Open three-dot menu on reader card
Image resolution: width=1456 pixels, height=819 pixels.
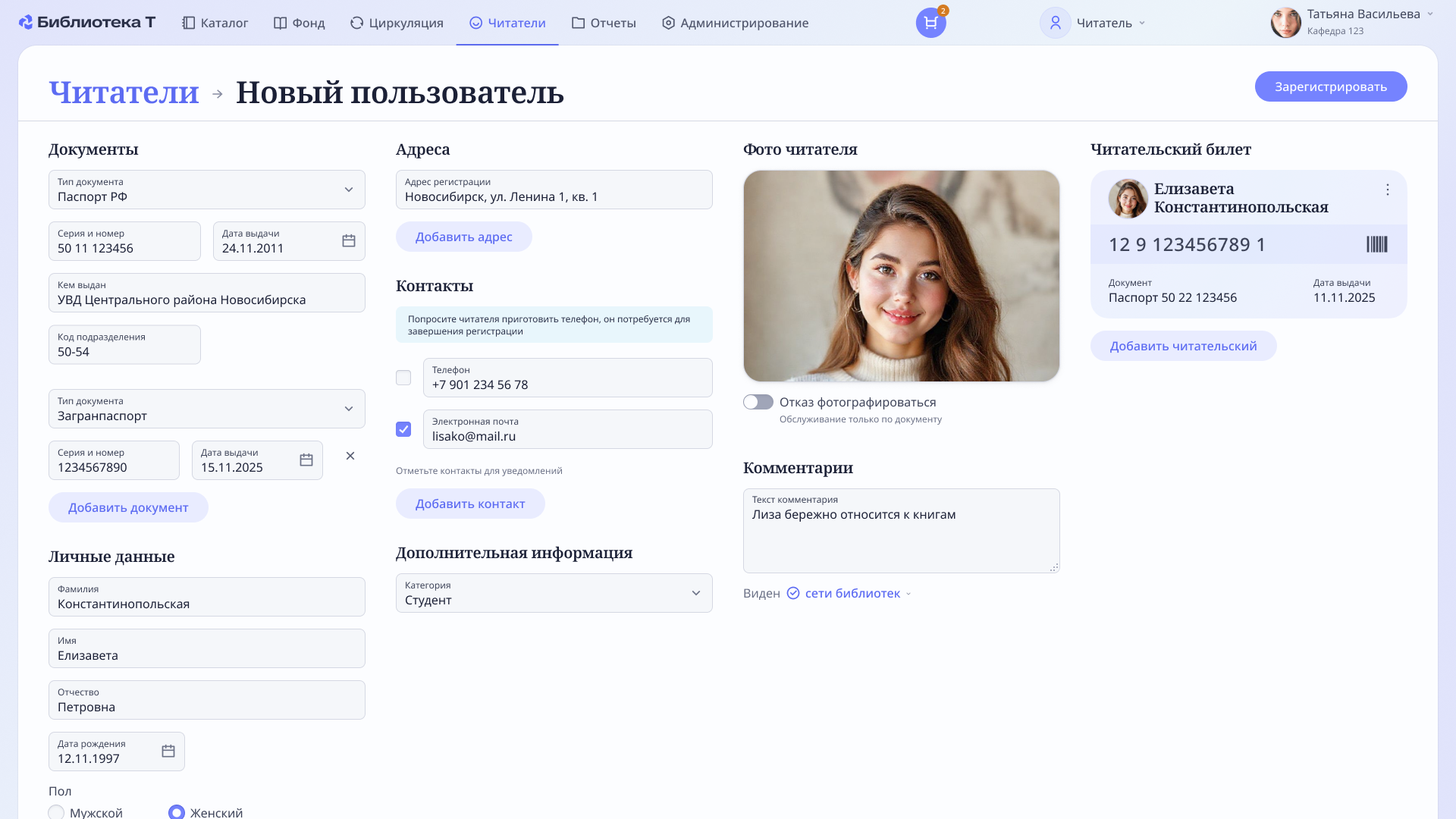click(1387, 190)
